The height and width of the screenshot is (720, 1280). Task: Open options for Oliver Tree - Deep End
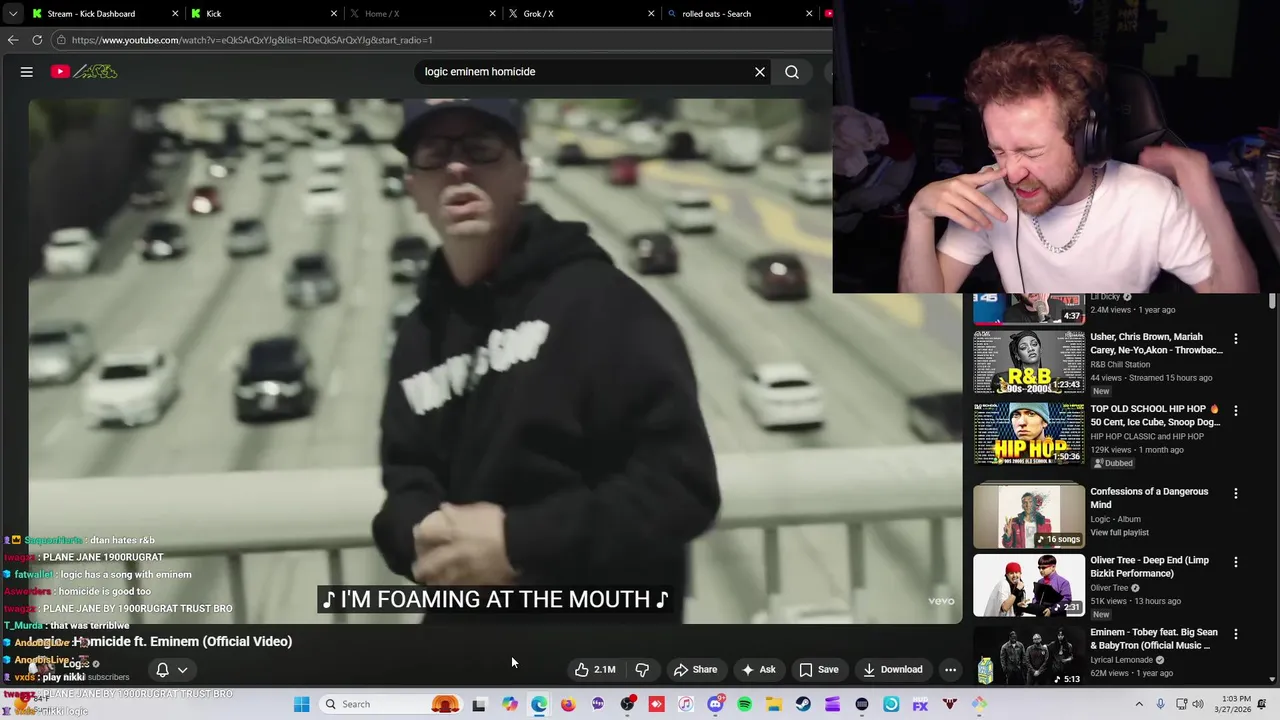tap(1236, 562)
